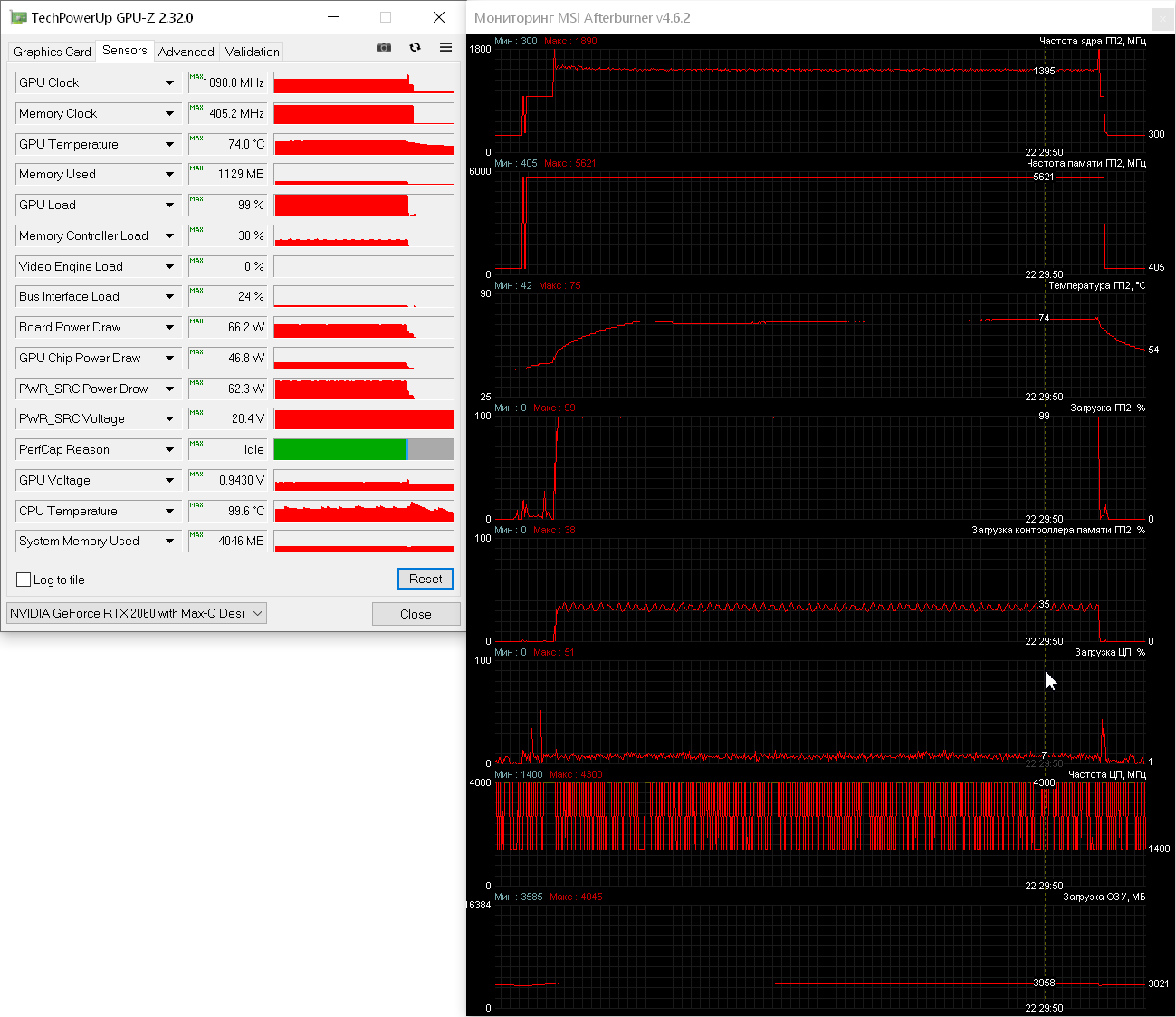Click the Afterburner label "Частота ЦП, МГц"
Screen dimensions: 1176x1017
1106,774
